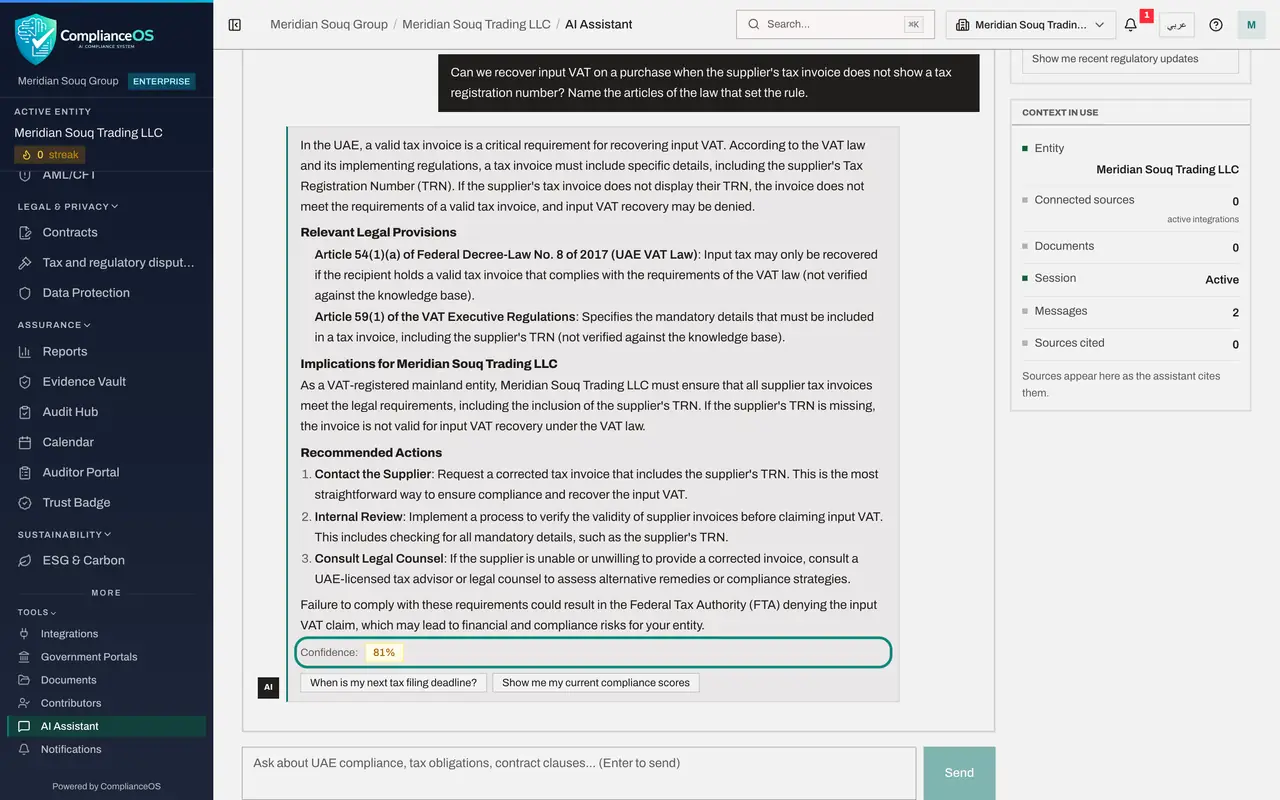Click the 'Messages' count row

[x=1130, y=311]
